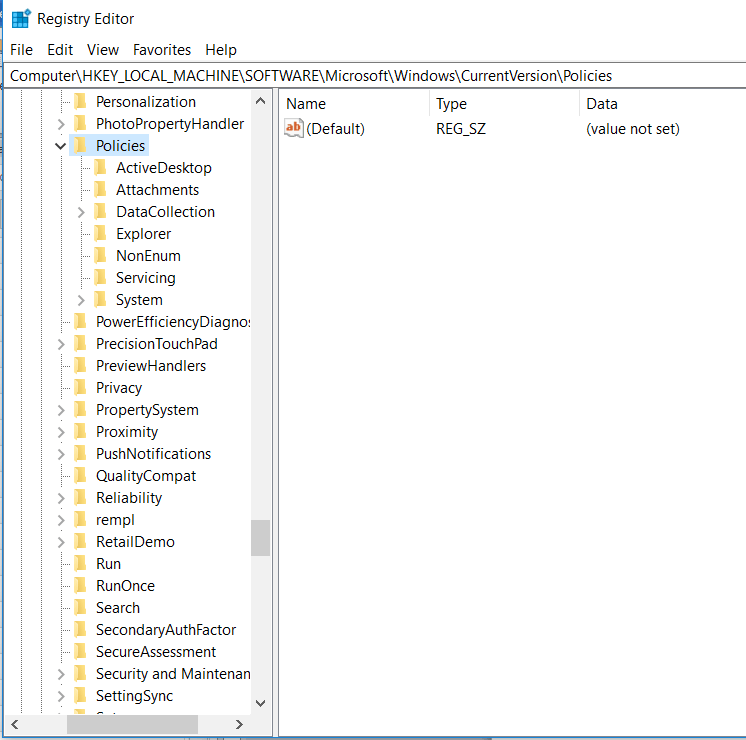Click the SecondaryAuthFactor folder icon
This screenshot has height=740, width=746.
point(80,630)
